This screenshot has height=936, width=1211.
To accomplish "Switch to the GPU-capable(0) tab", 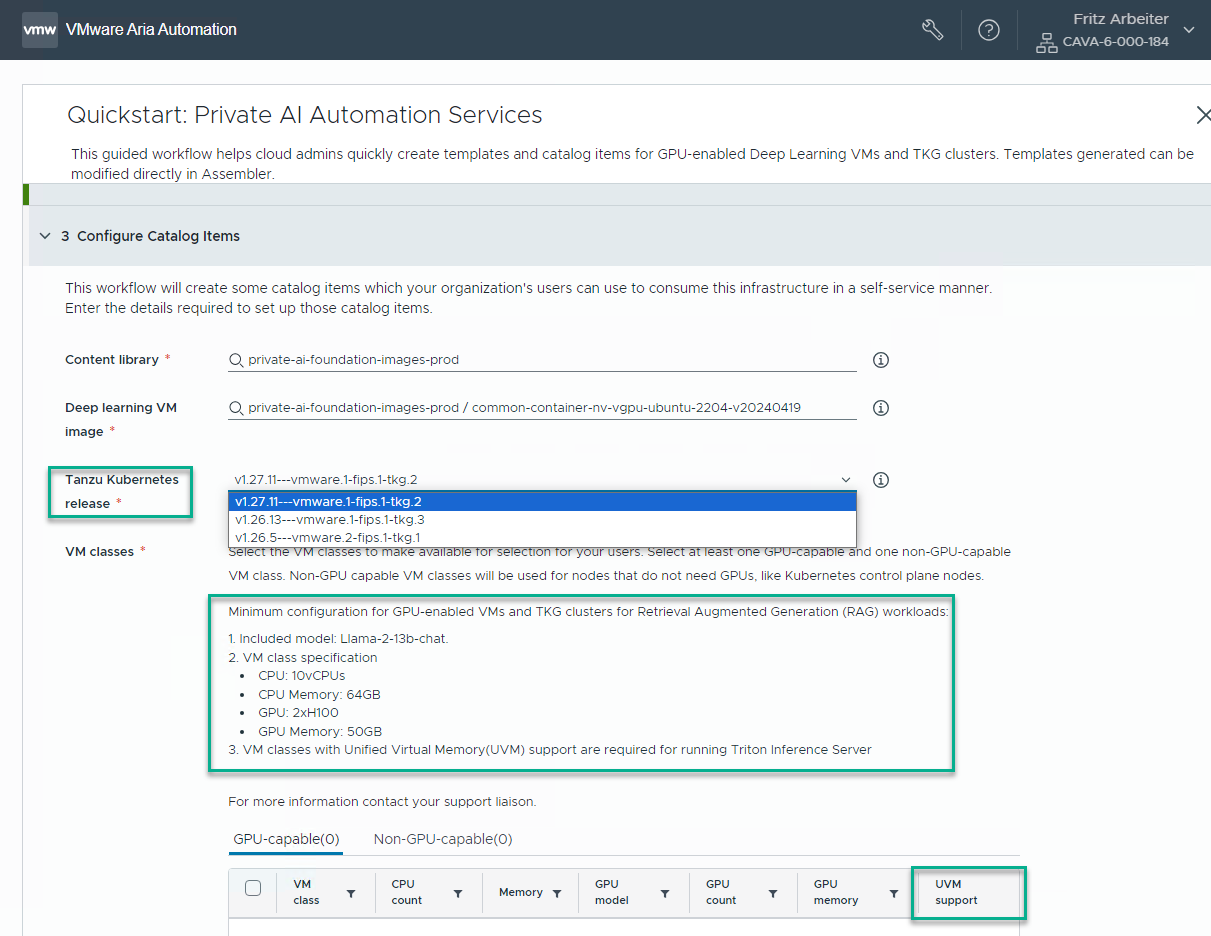I will (x=285, y=839).
